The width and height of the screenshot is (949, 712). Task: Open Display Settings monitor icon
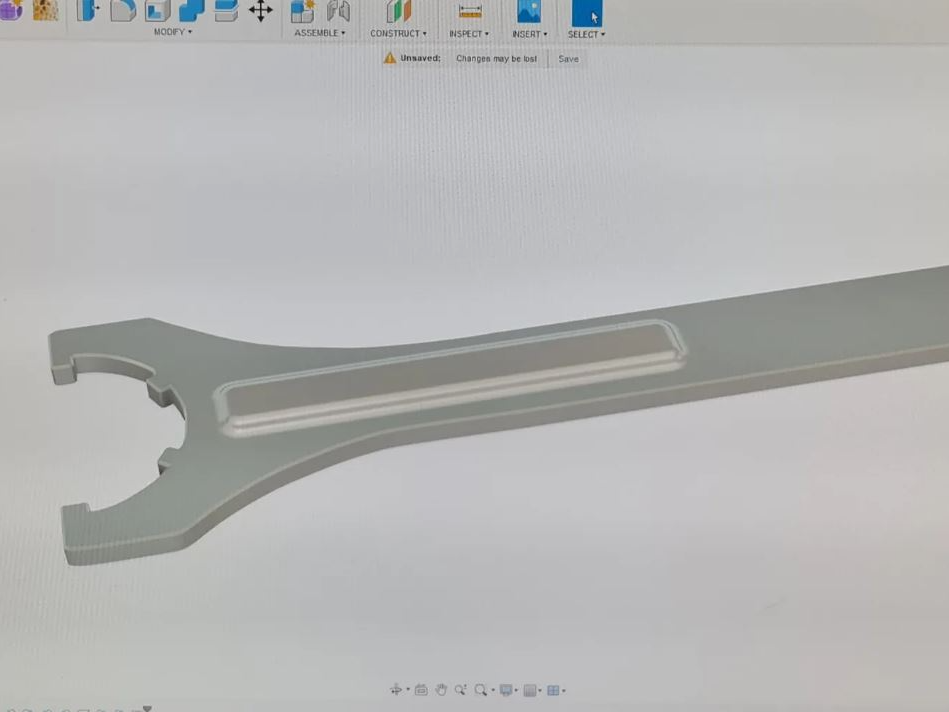(506, 690)
